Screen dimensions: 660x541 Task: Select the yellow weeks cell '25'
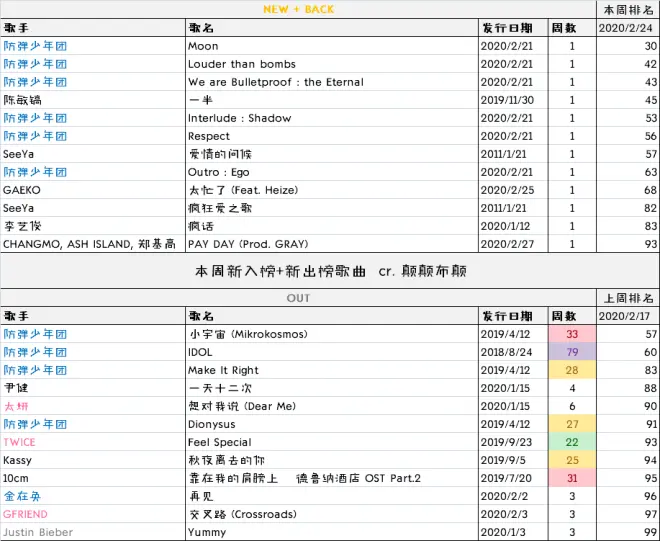tap(572, 460)
